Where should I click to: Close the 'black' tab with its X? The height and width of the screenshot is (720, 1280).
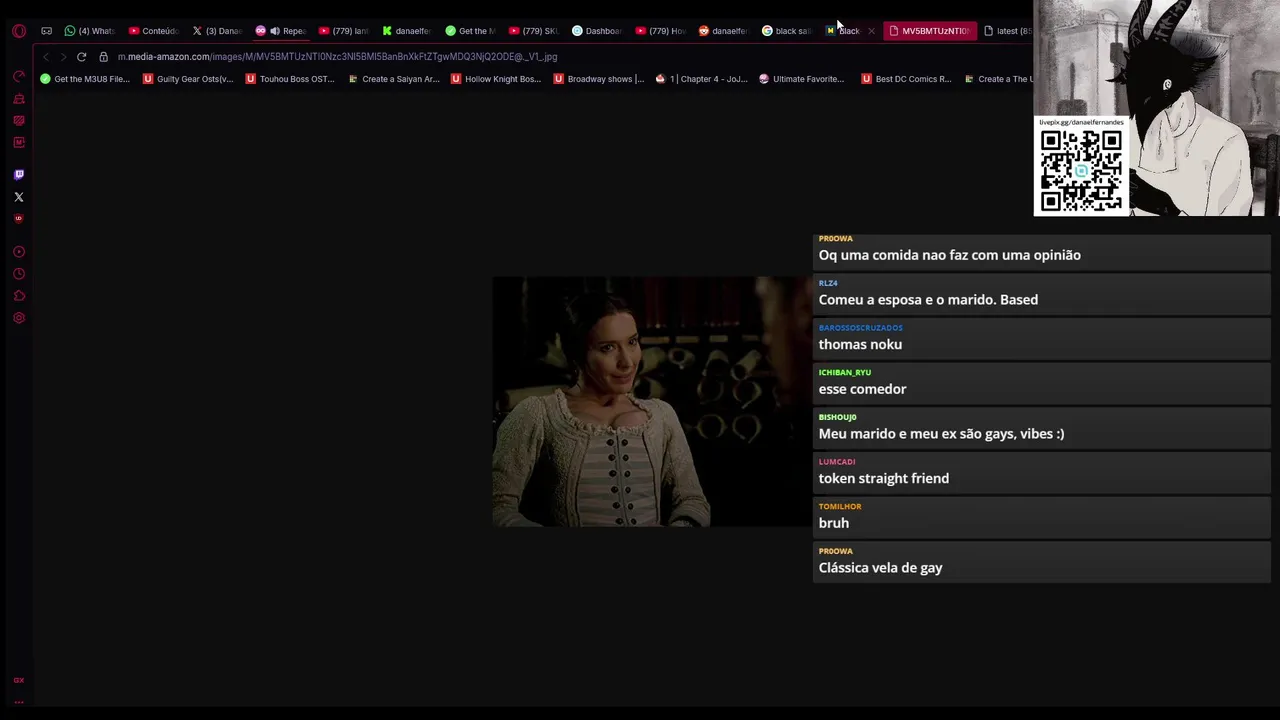(x=871, y=31)
